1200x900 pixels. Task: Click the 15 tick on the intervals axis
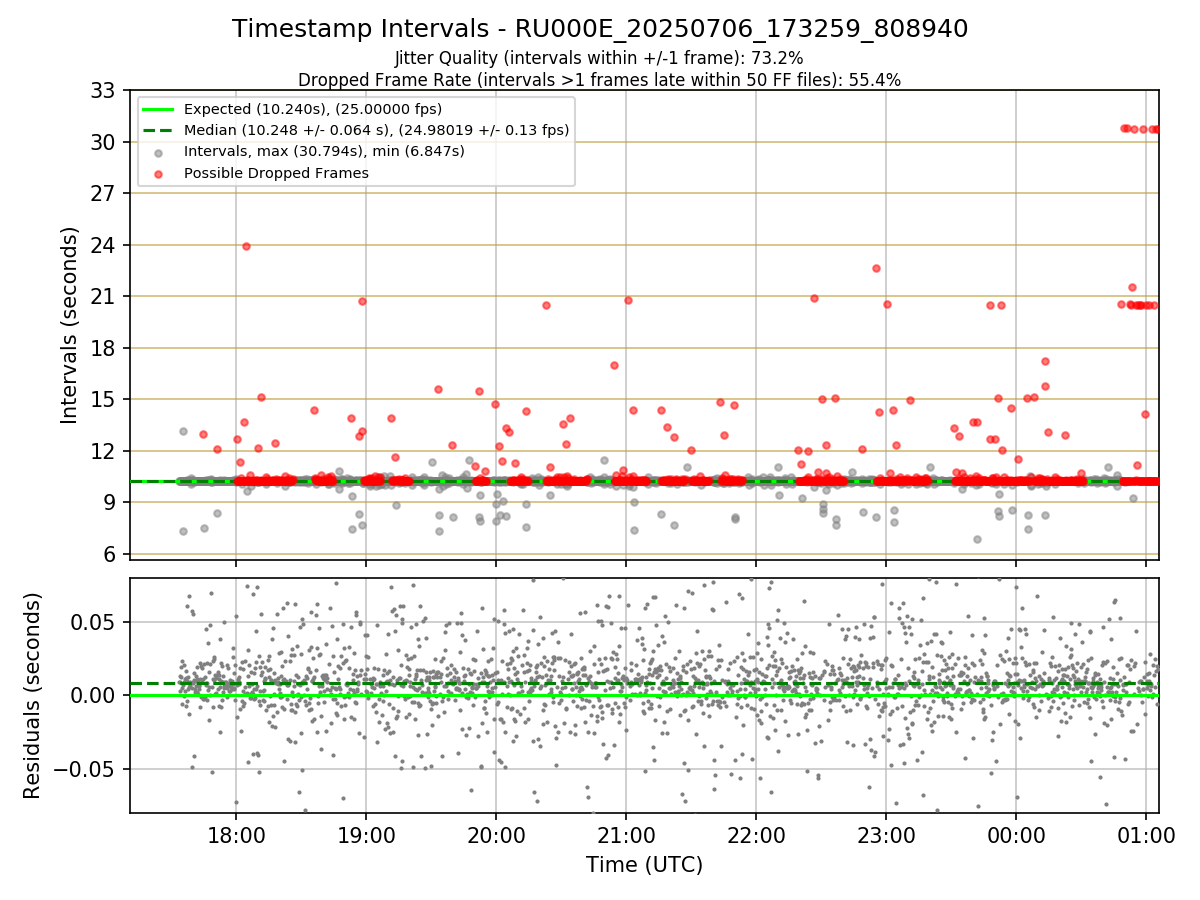[105, 400]
